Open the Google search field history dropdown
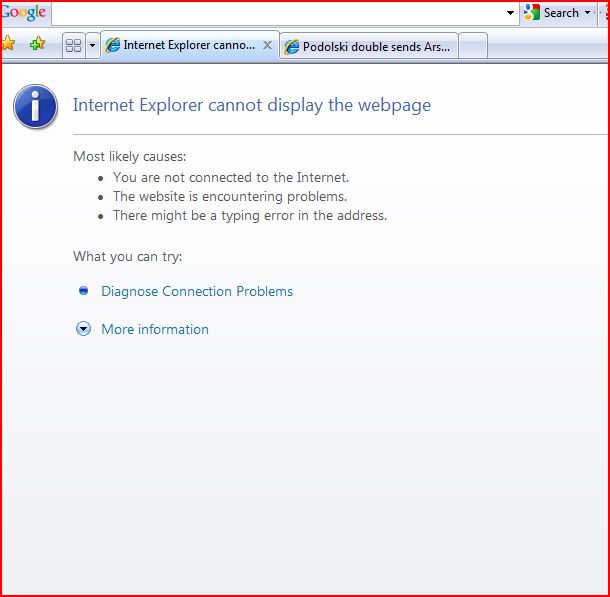Image resolution: width=610 pixels, height=597 pixels. tap(510, 13)
